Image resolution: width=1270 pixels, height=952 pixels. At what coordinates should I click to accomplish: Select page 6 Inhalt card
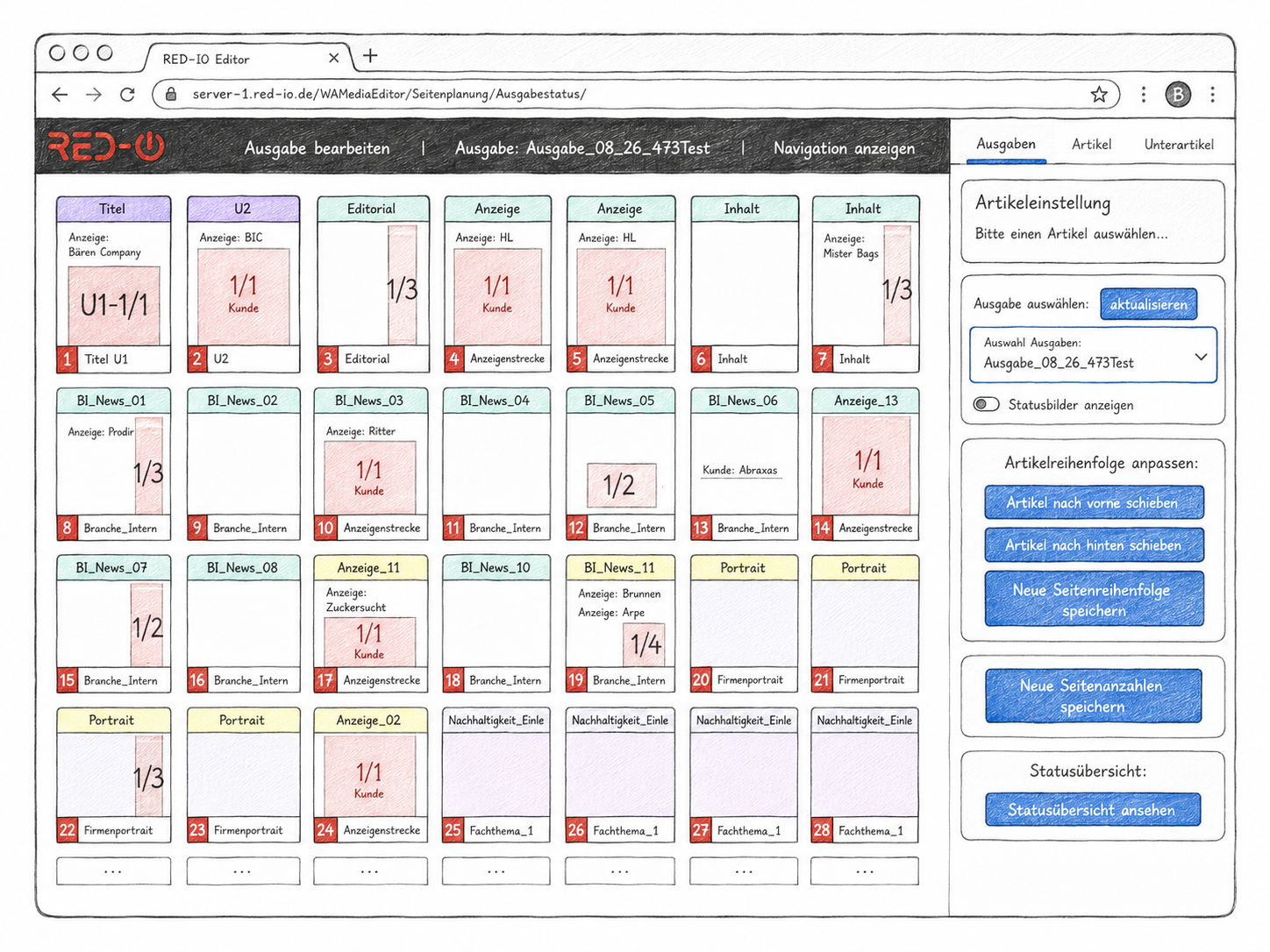pos(745,284)
